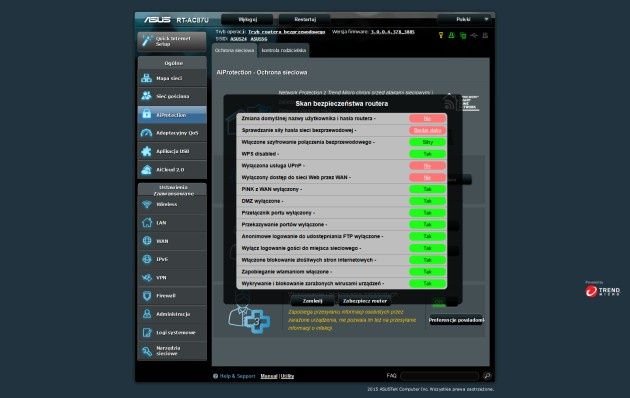630x398 pixels.
Task: Switch to kontrola rodzicielska tab
Action: click(x=284, y=51)
